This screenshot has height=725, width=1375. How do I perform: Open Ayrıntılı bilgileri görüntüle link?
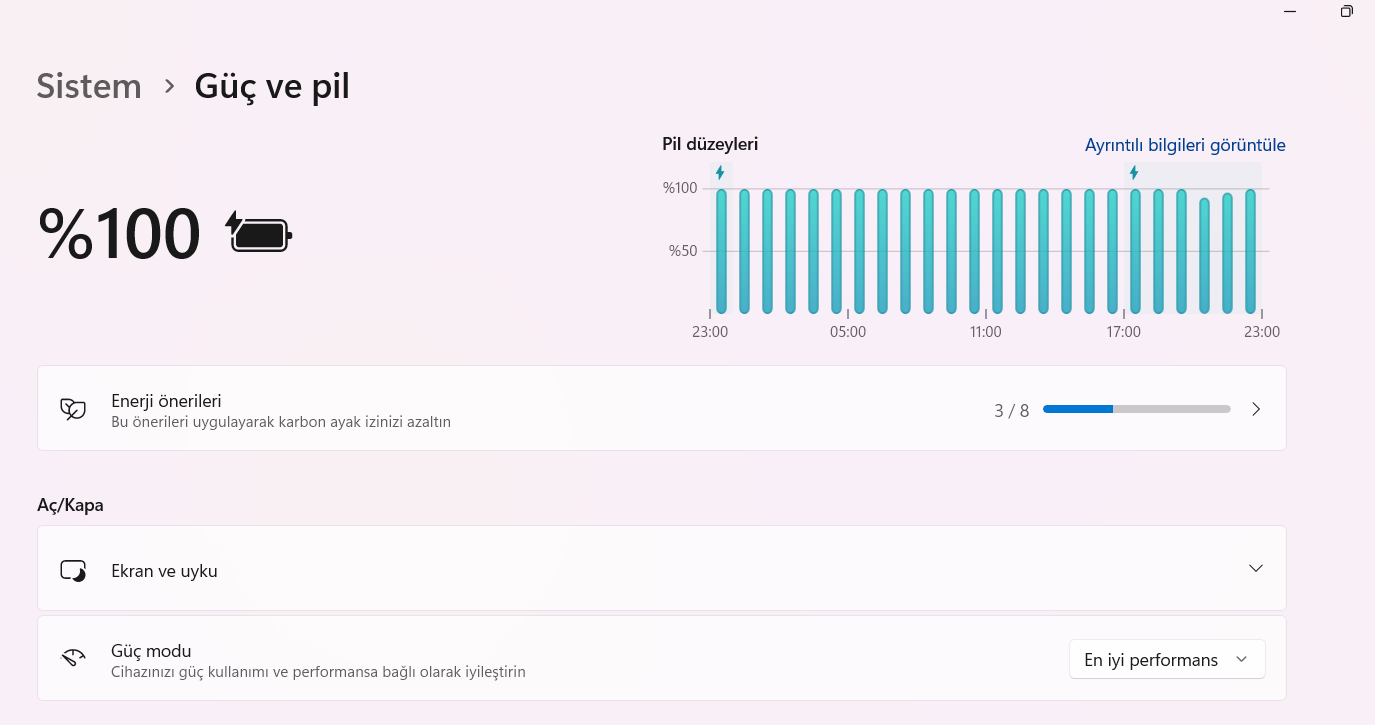click(1185, 145)
